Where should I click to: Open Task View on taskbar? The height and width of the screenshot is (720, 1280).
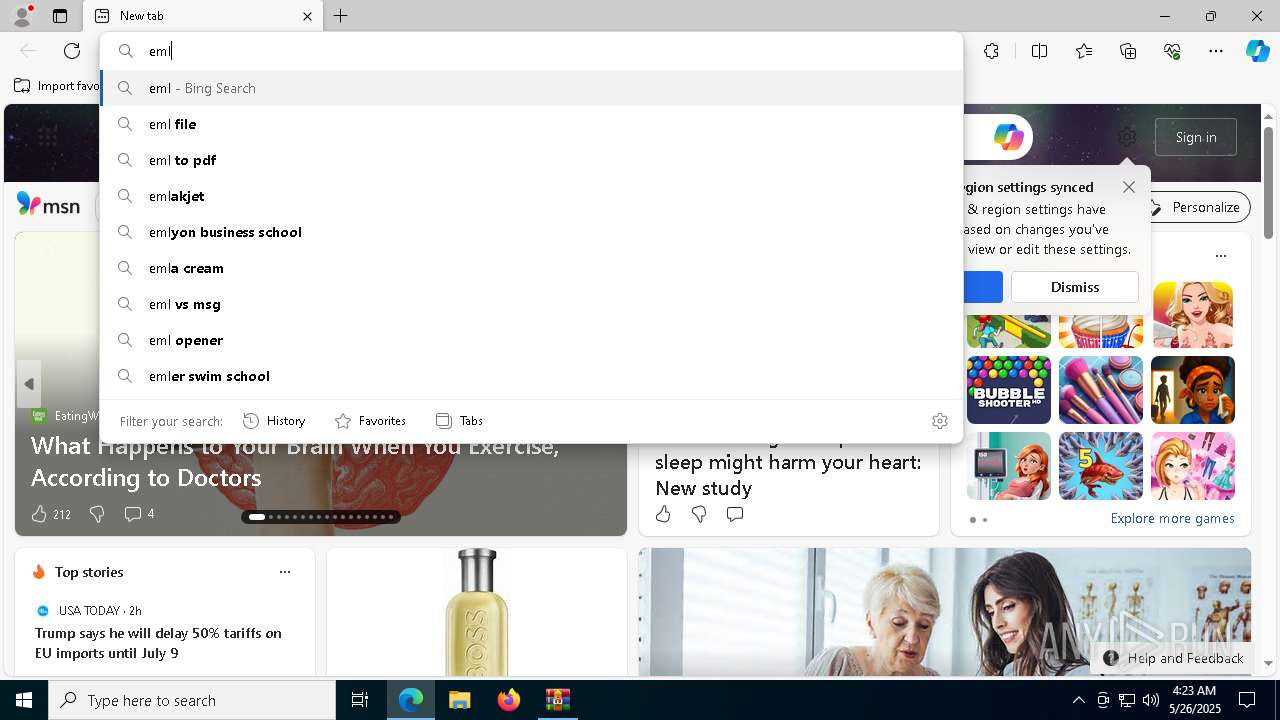360,700
